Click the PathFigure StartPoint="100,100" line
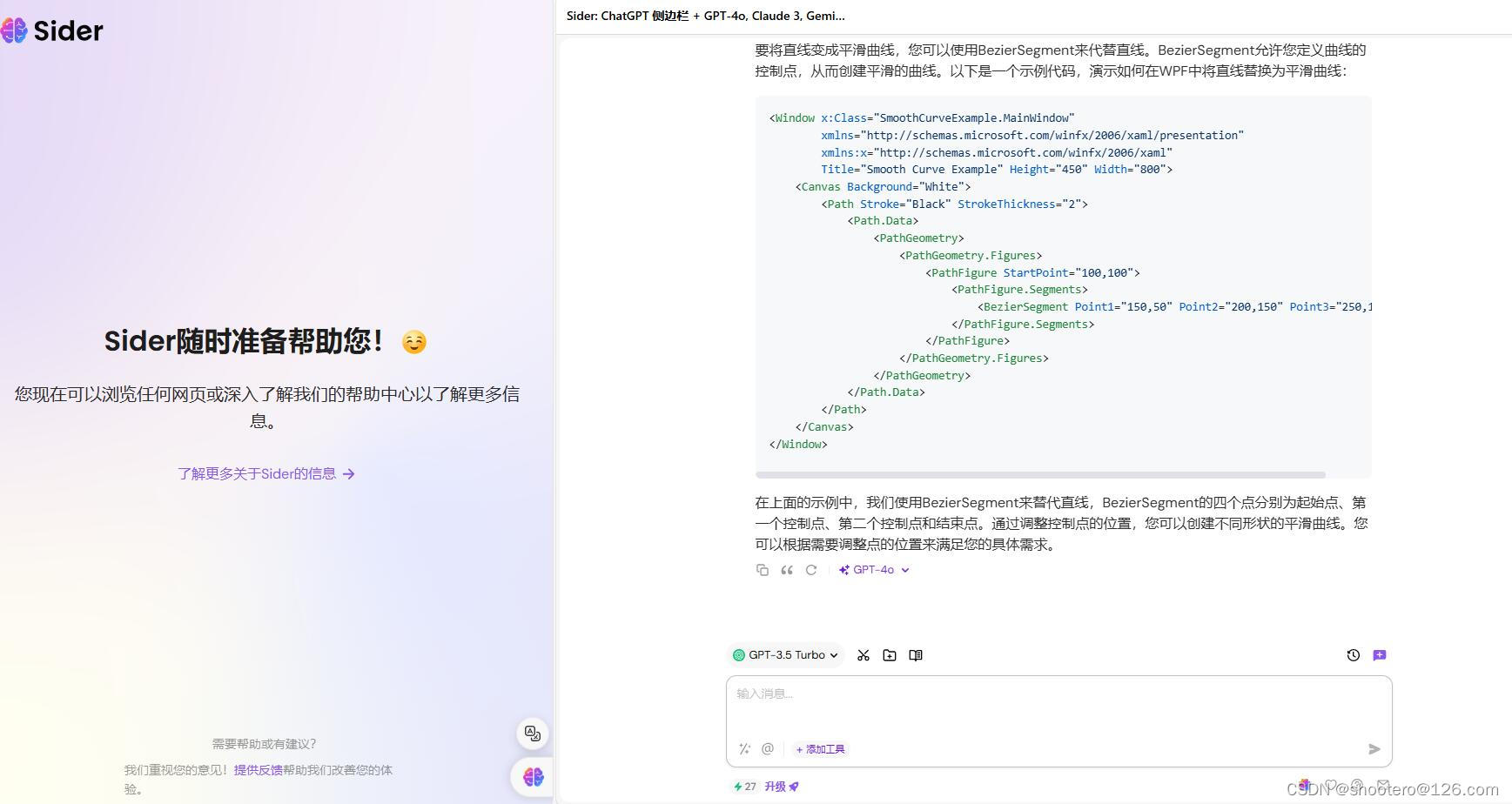 click(1032, 273)
